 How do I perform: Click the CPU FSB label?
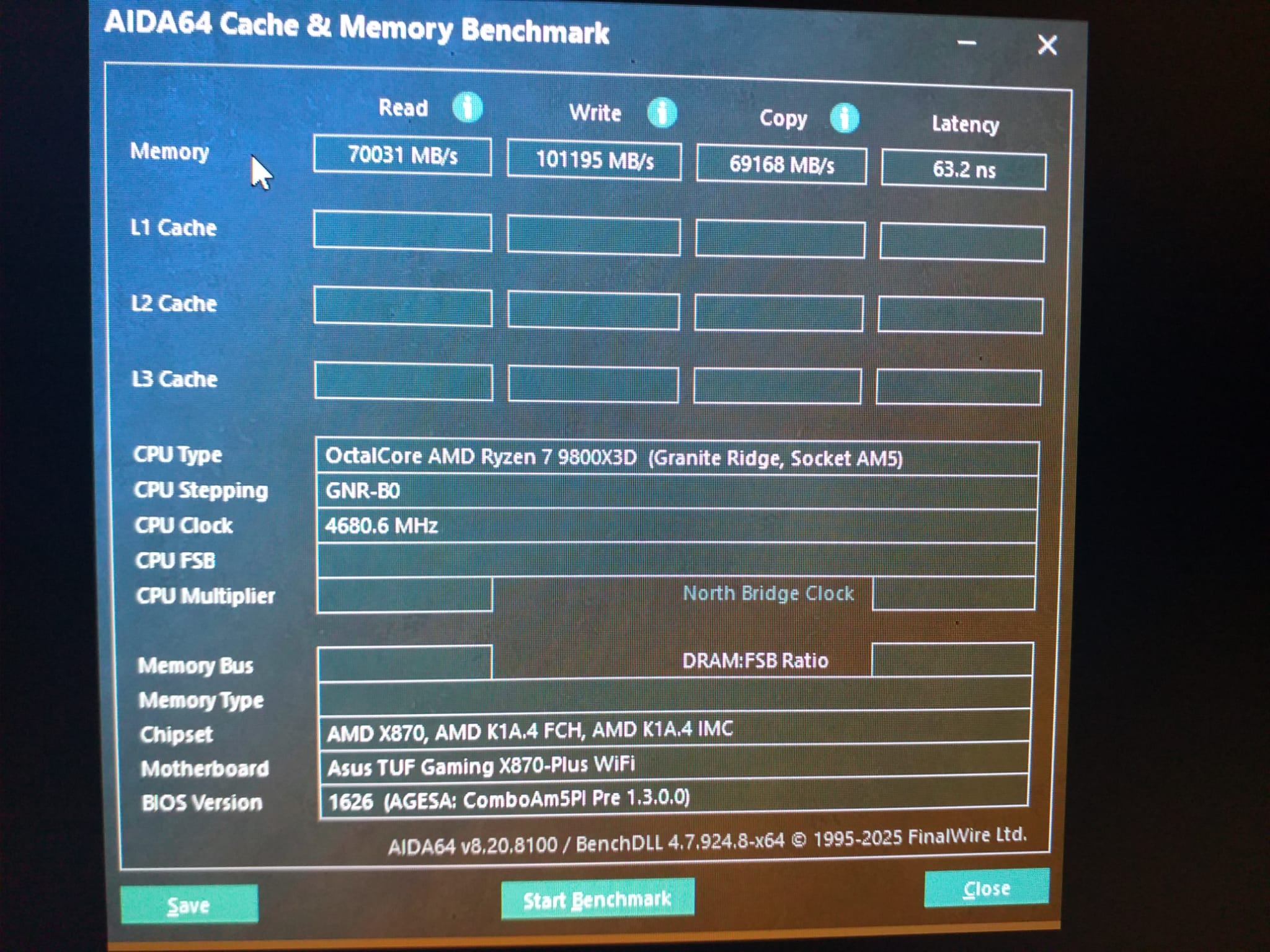click(175, 561)
